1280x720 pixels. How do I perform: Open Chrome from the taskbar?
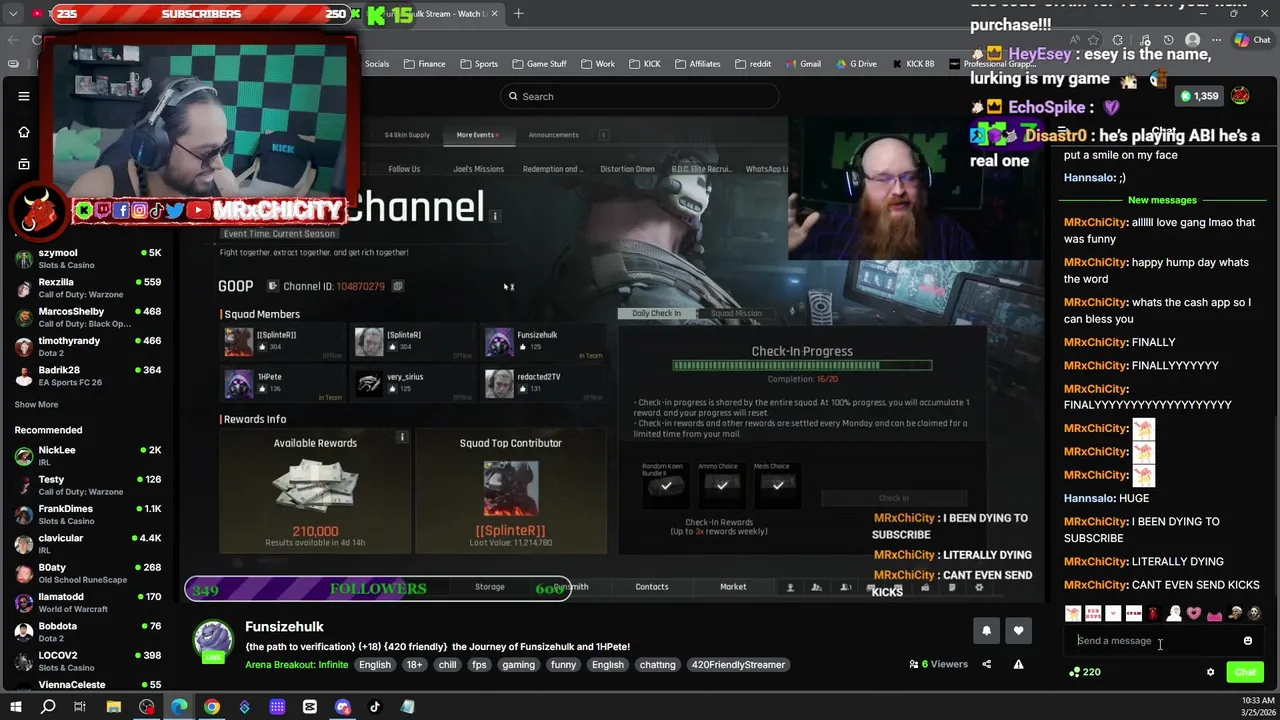212,707
